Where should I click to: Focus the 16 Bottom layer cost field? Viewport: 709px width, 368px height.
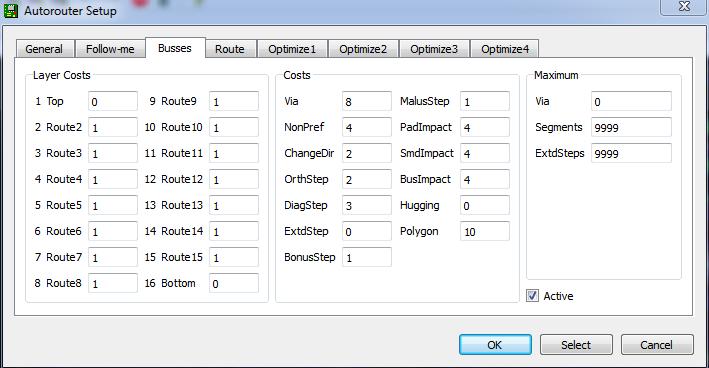pyautogui.click(x=234, y=283)
